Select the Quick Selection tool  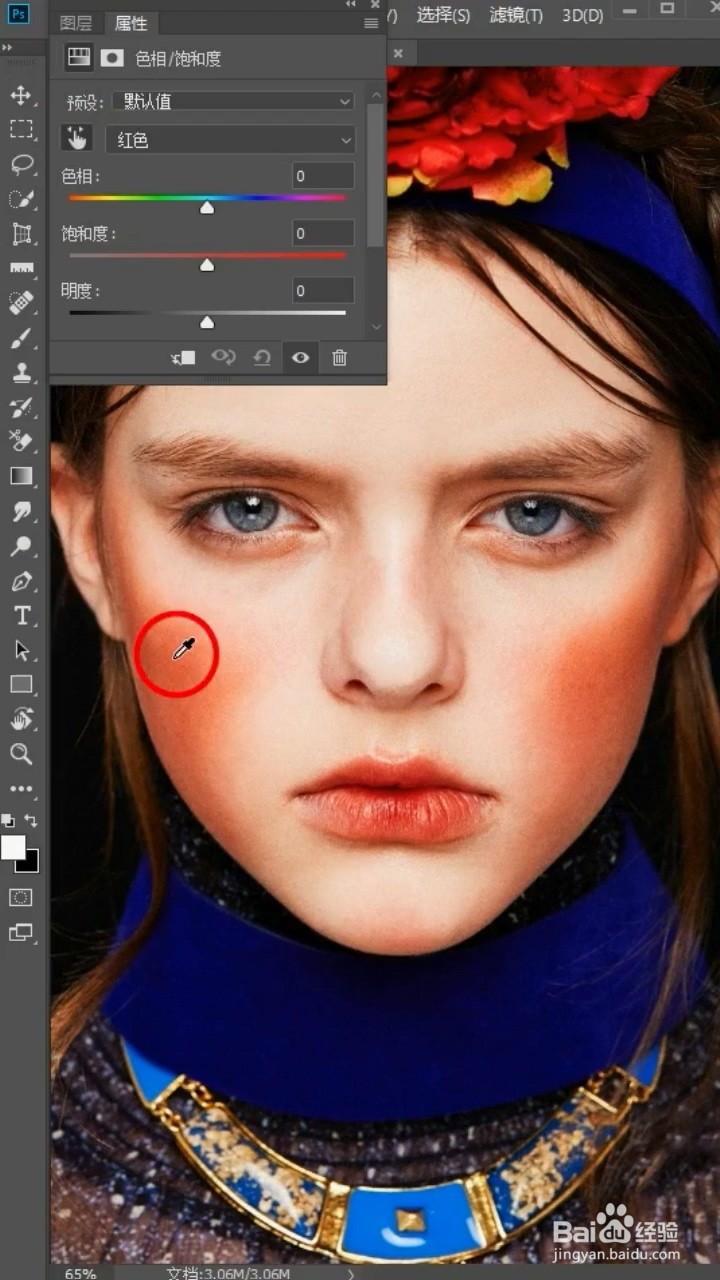click(21, 199)
